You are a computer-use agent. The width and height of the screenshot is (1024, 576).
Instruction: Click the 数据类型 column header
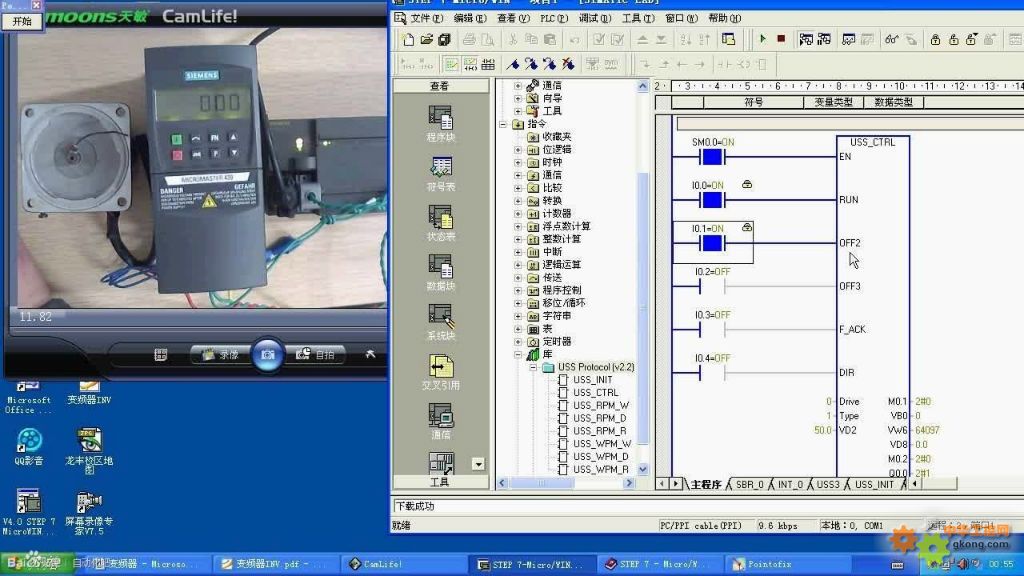tap(893, 103)
